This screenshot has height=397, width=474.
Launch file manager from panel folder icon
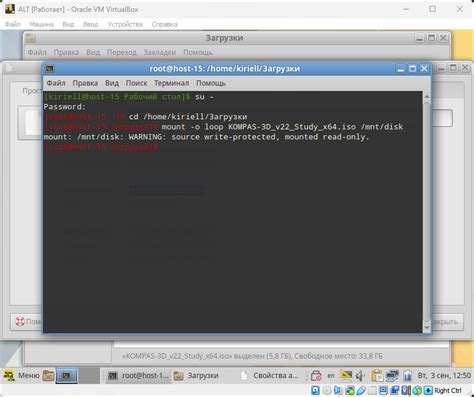(48, 376)
